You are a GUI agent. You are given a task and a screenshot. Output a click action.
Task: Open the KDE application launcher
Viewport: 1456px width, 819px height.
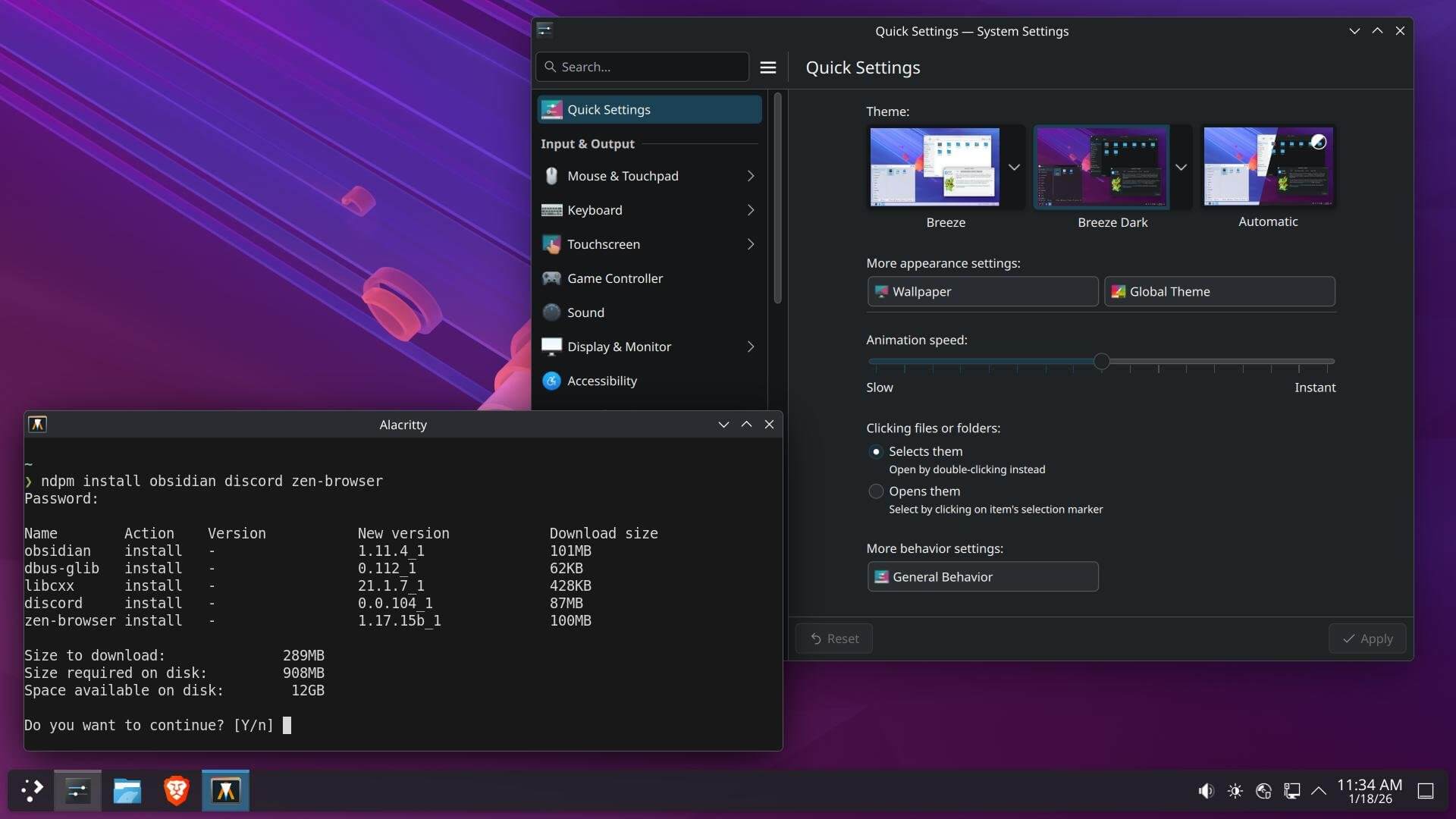[31, 791]
